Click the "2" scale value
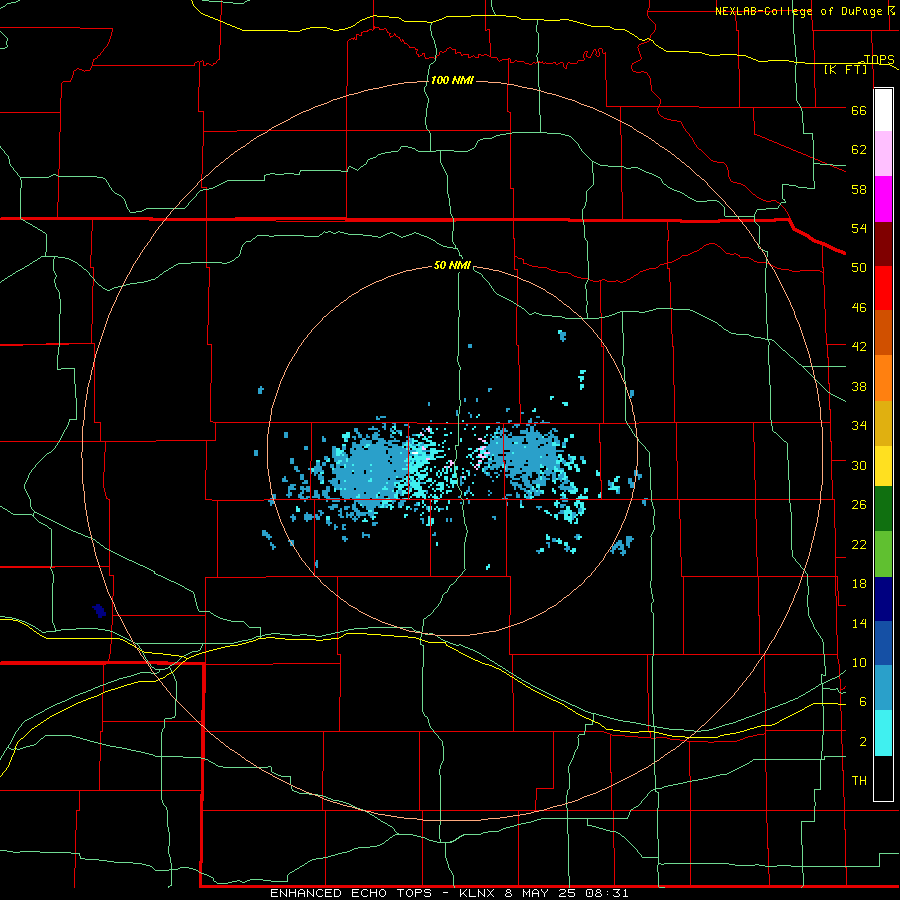The height and width of the screenshot is (900, 900). 863,742
